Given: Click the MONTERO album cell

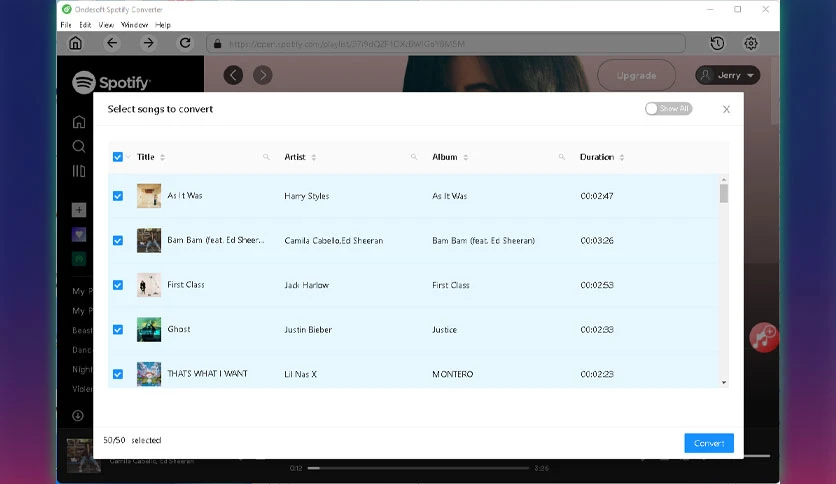Looking at the screenshot, I should [x=453, y=374].
